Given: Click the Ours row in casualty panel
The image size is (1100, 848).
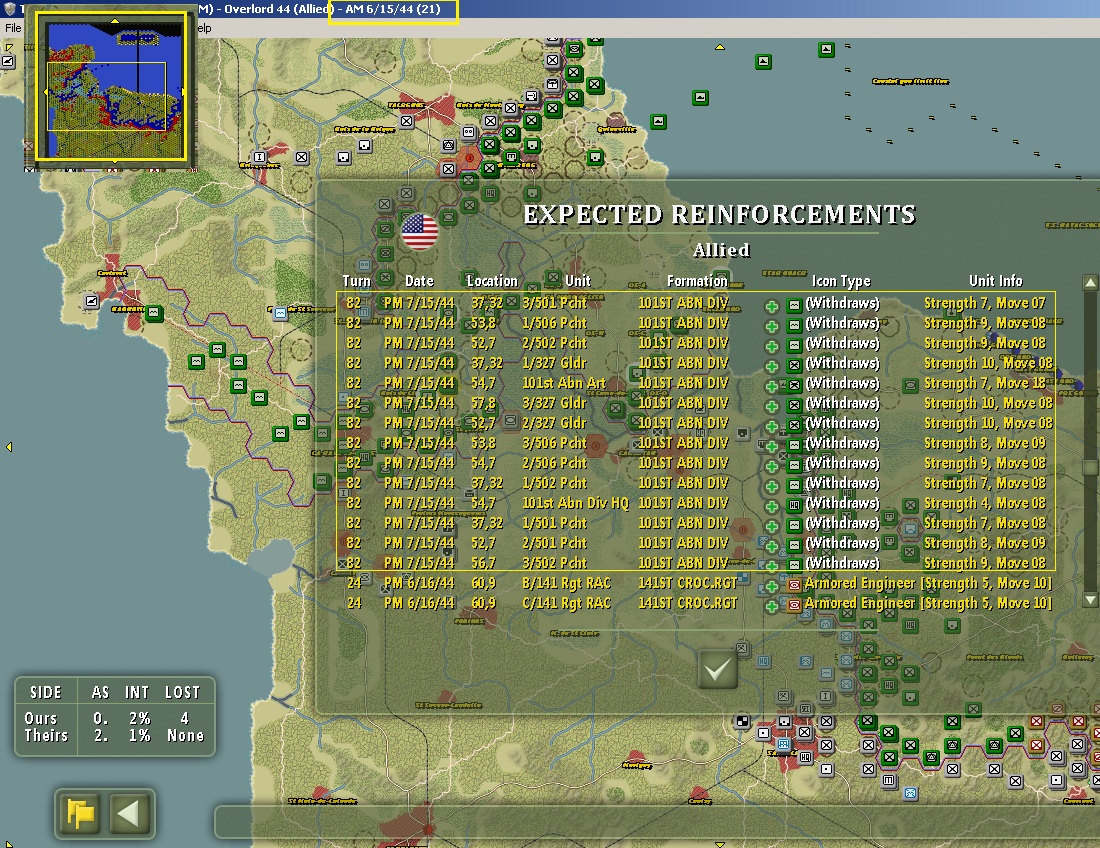Looking at the screenshot, I should [114, 718].
